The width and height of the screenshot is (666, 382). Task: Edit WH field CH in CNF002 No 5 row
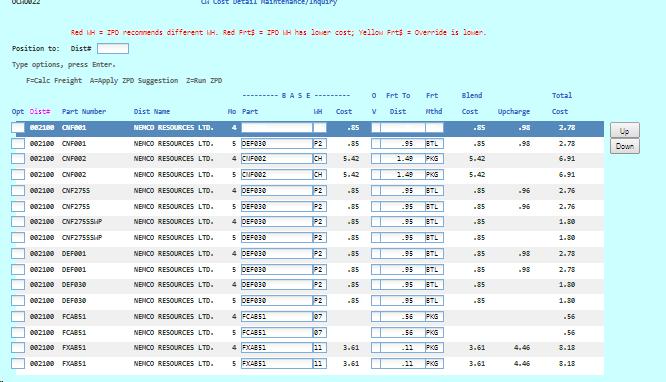pyautogui.click(x=319, y=175)
